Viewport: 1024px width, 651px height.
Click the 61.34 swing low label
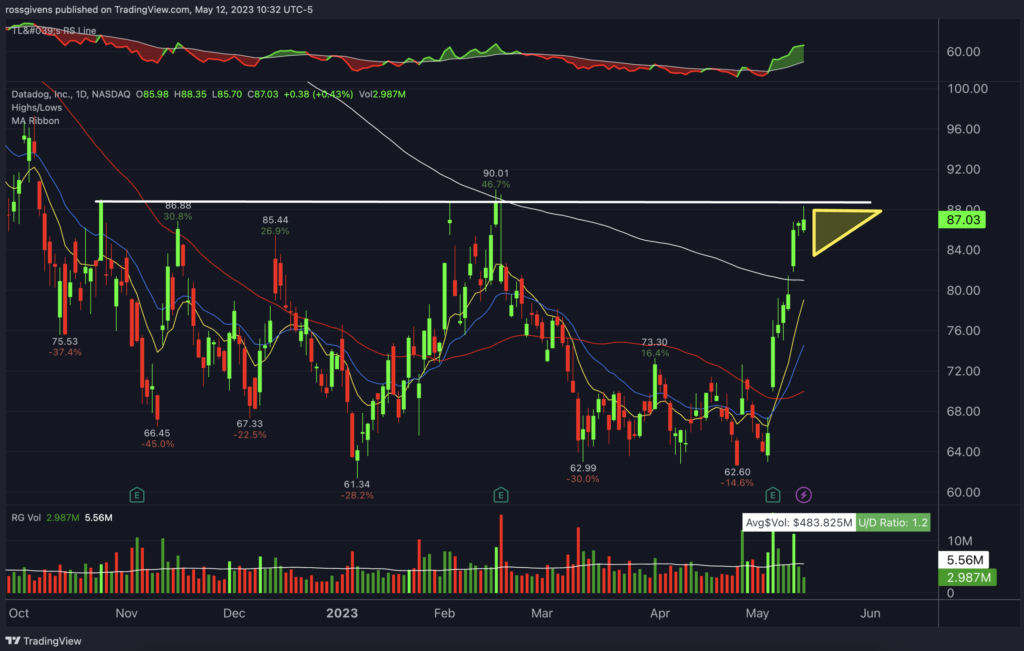[357, 484]
